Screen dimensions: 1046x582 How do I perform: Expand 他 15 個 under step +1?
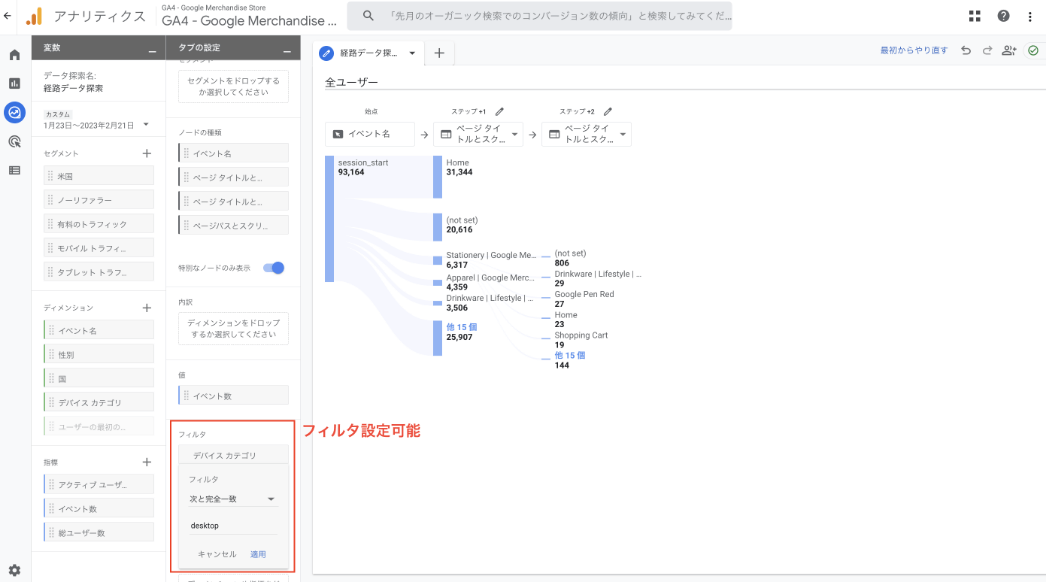point(462,327)
